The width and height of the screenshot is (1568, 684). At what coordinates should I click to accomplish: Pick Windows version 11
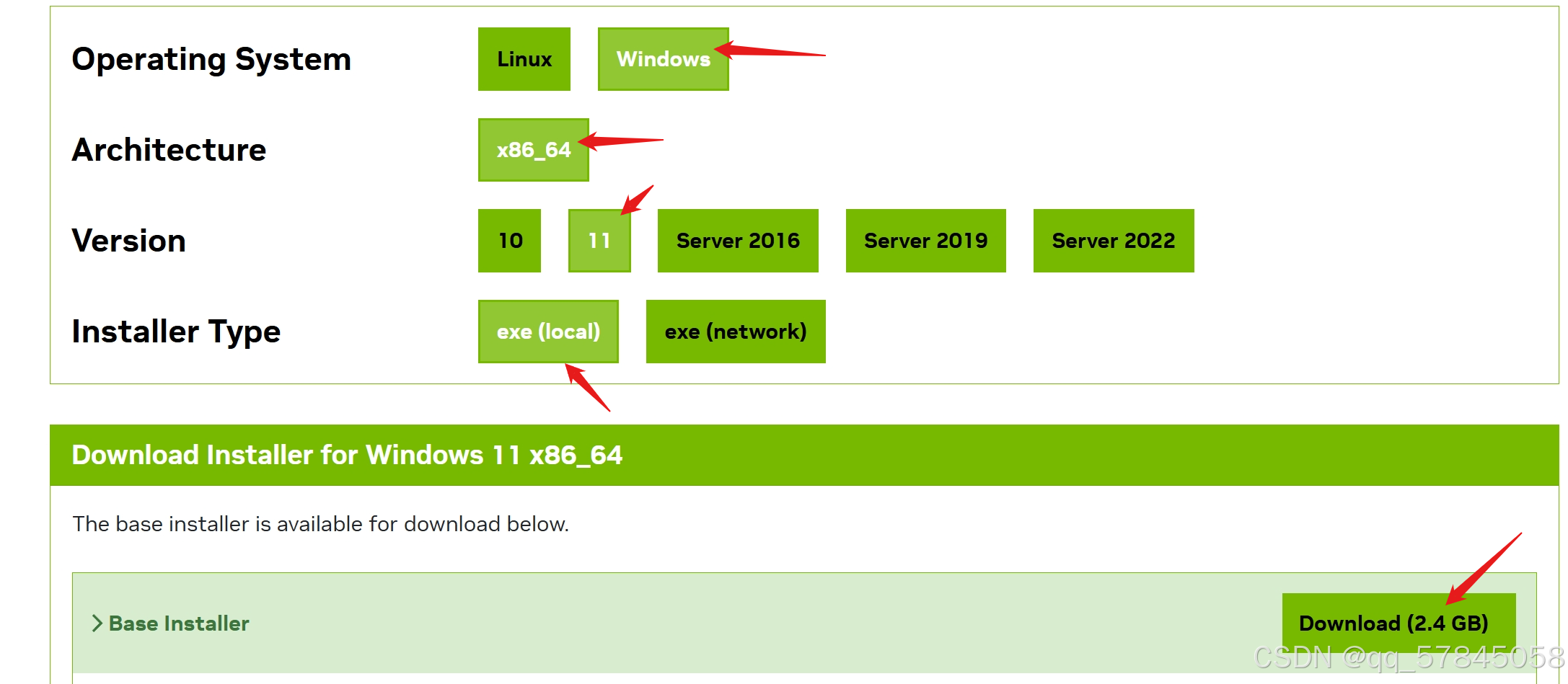pos(599,241)
